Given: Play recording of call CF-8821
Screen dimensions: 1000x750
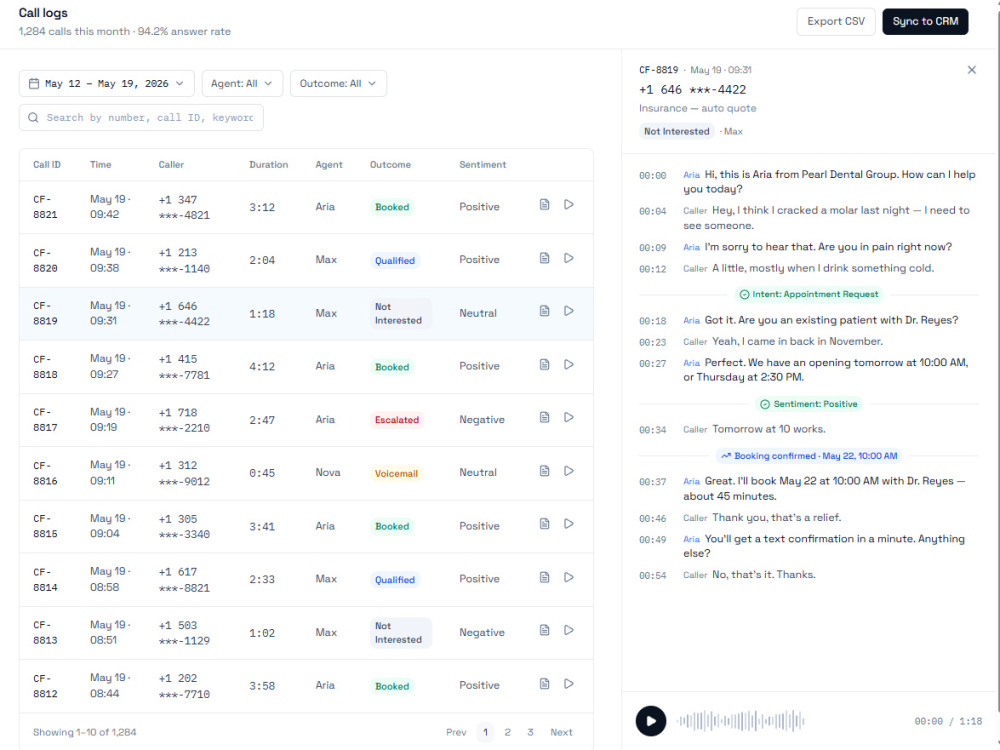Looking at the screenshot, I should 569,205.
